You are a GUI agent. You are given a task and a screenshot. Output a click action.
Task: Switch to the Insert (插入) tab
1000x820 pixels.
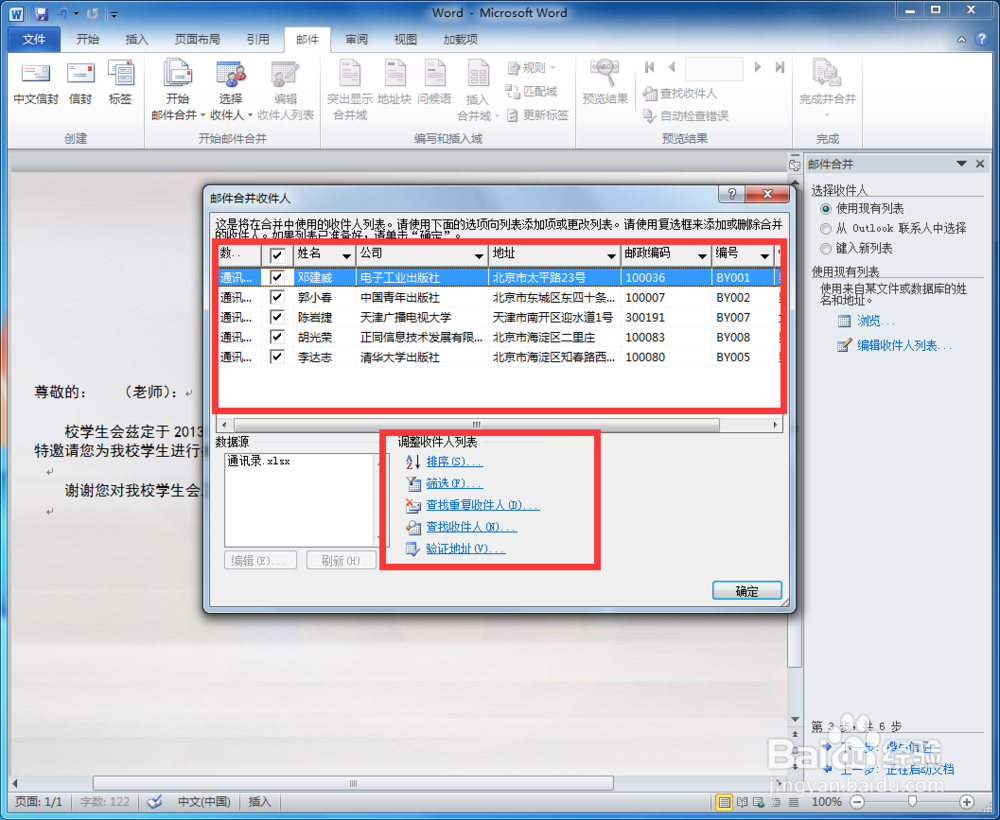click(136, 40)
